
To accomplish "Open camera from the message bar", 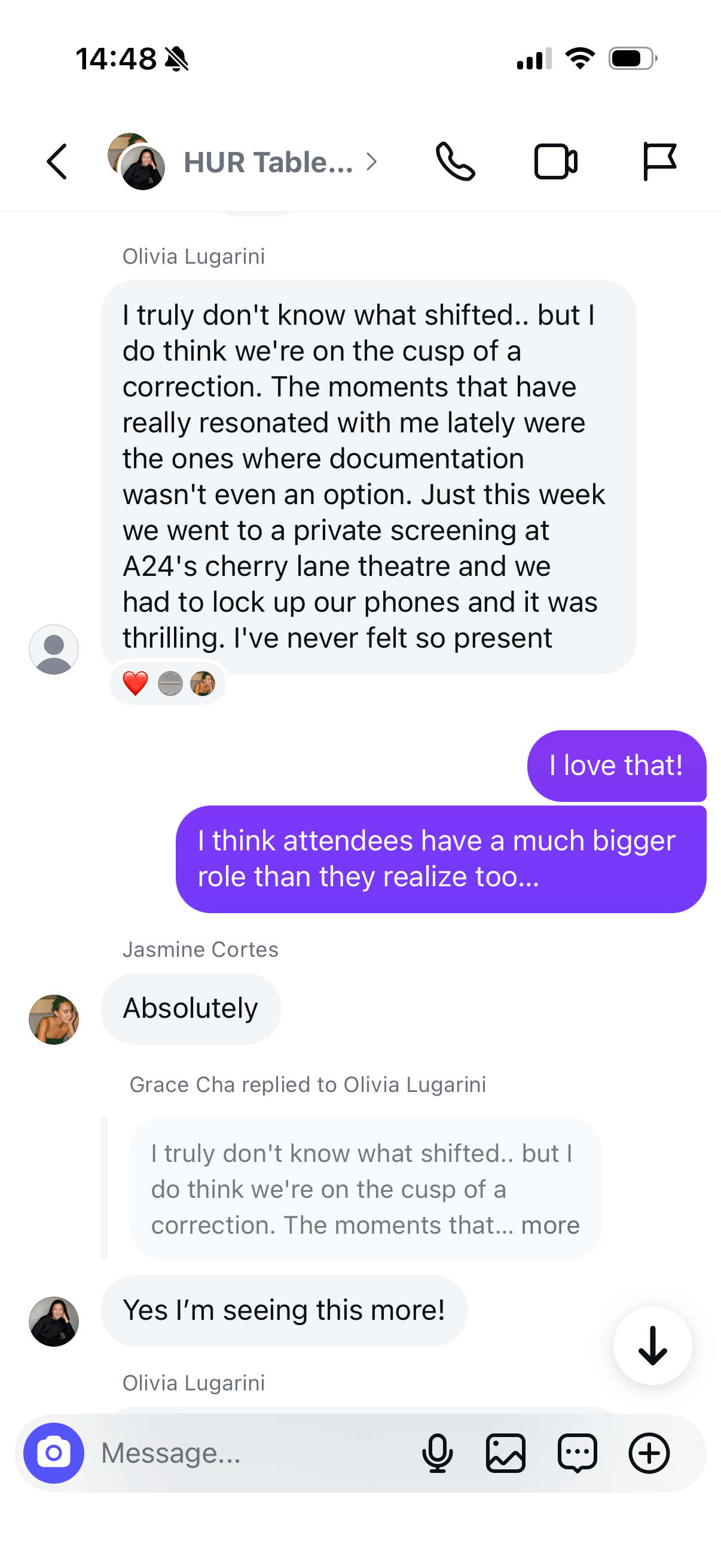I will tap(54, 1453).
